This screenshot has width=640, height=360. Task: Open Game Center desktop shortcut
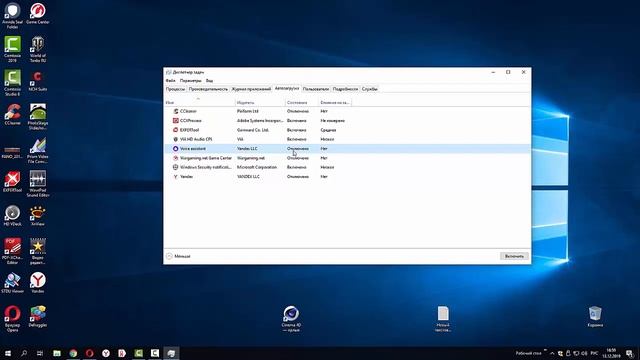click(38, 13)
